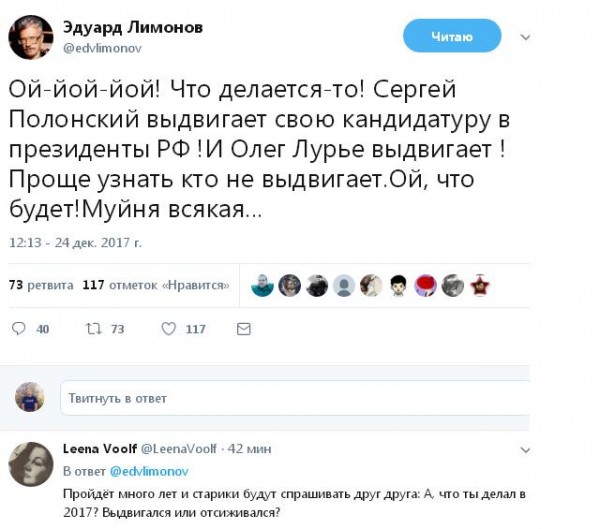This screenshot has width=600, height=529.
Task: Open Eduard Limonov's profile avatar
Action: click(31, 37)
